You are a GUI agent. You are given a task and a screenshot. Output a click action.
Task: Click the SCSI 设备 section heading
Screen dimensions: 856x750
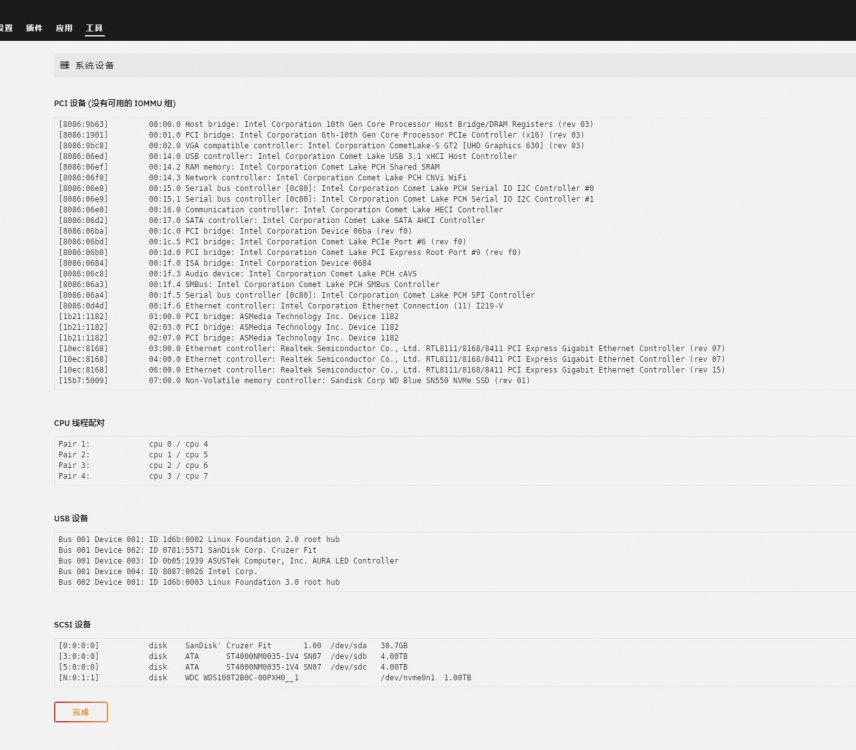[72, 624]
